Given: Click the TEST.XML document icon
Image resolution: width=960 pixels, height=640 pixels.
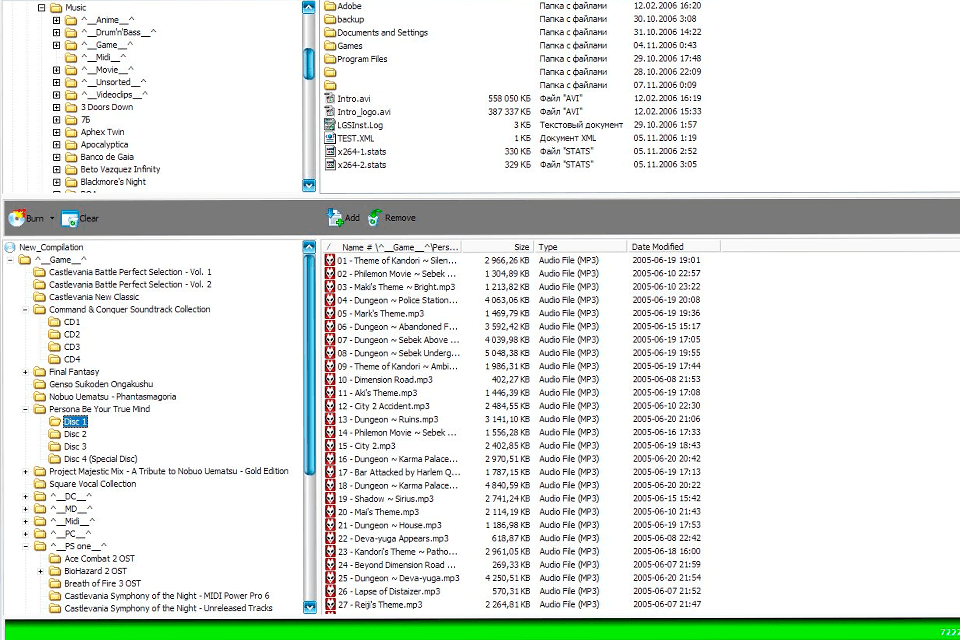Looking at the screenshot, I should 329,138.
